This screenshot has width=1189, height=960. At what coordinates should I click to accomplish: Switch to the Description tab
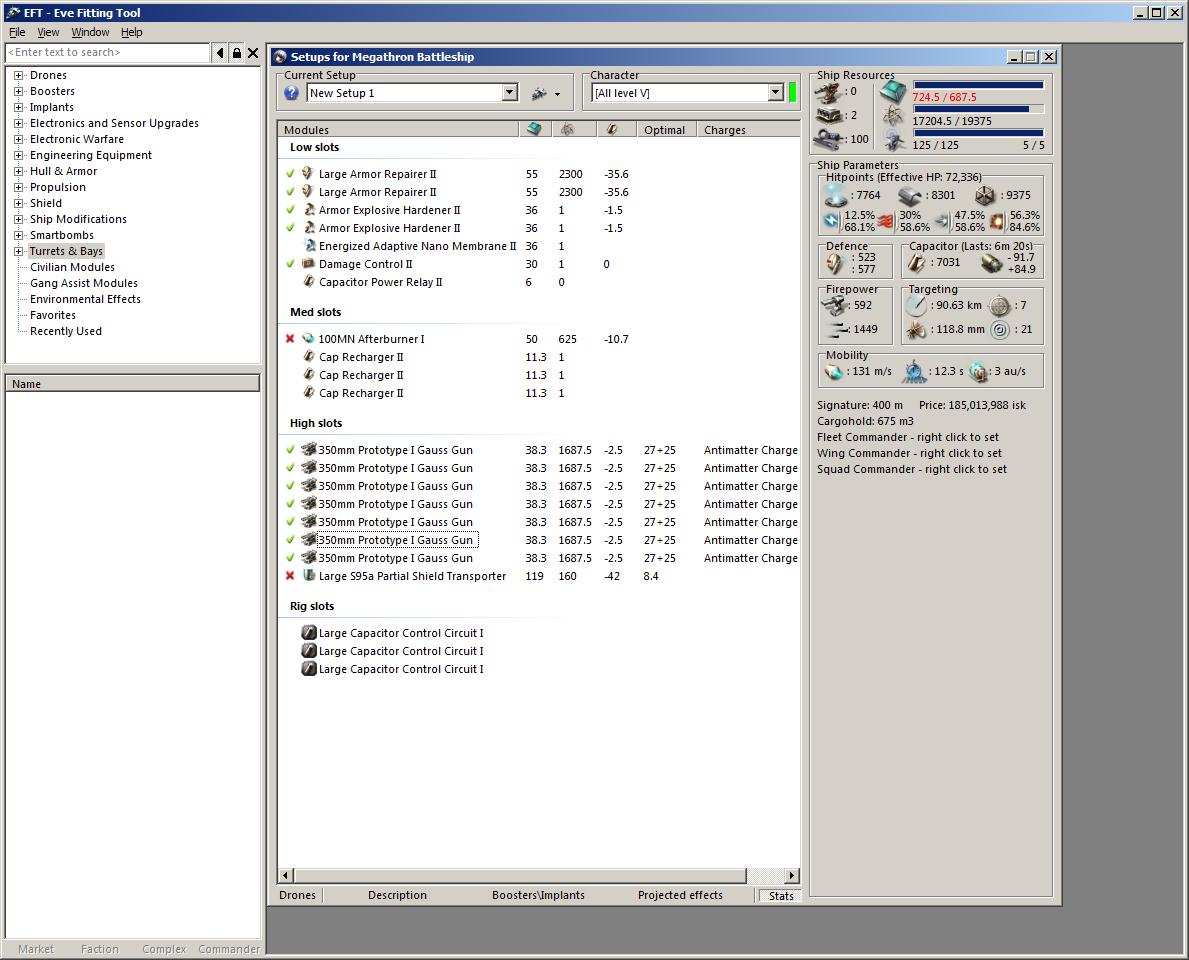pos(397,896)
